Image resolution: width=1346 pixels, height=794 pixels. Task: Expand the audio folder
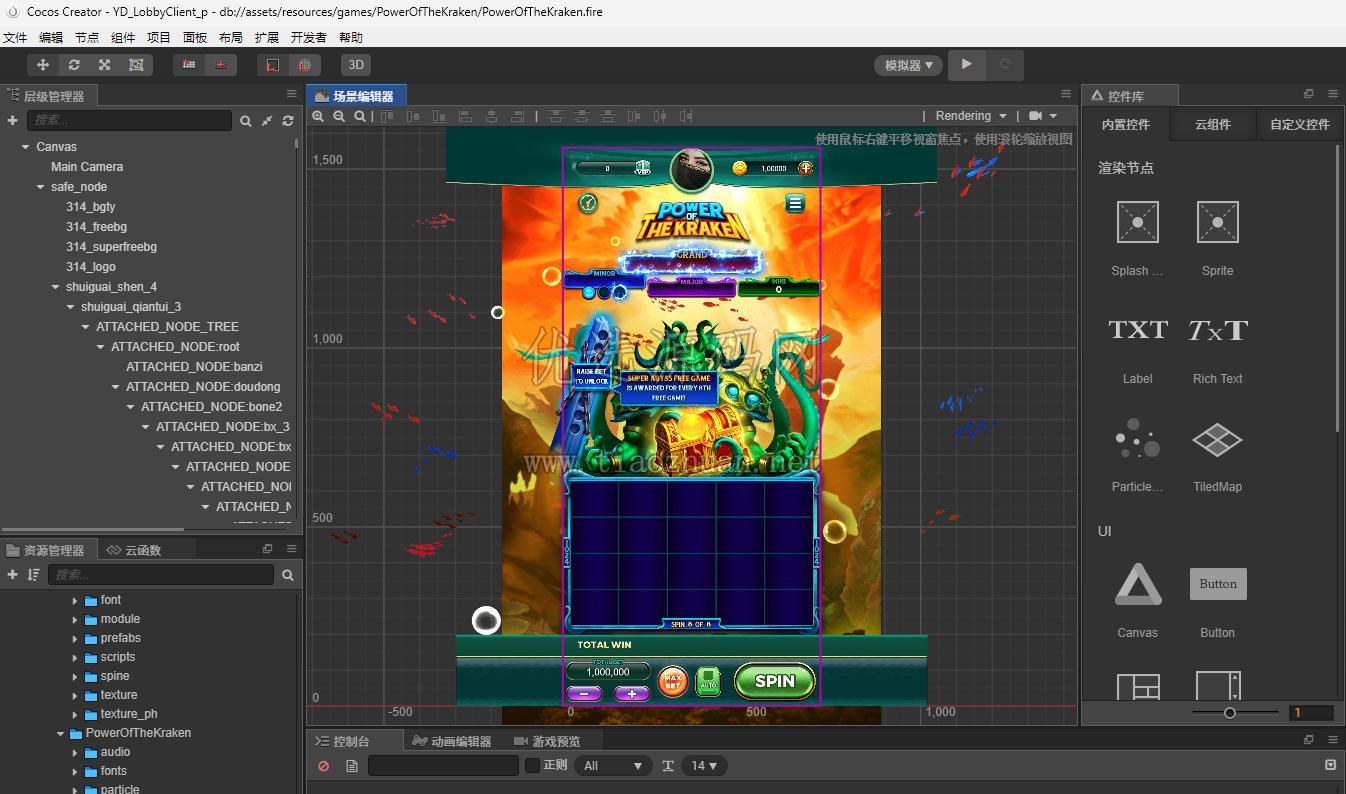75,753
